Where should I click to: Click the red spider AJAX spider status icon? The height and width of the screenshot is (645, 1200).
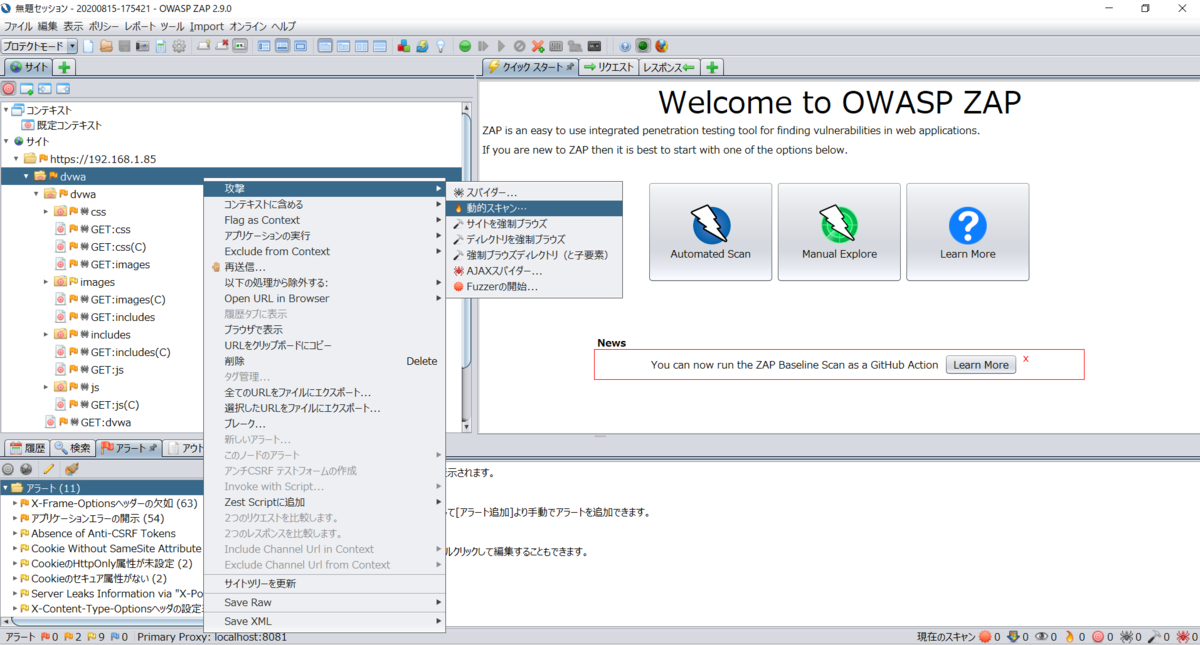1181,636
